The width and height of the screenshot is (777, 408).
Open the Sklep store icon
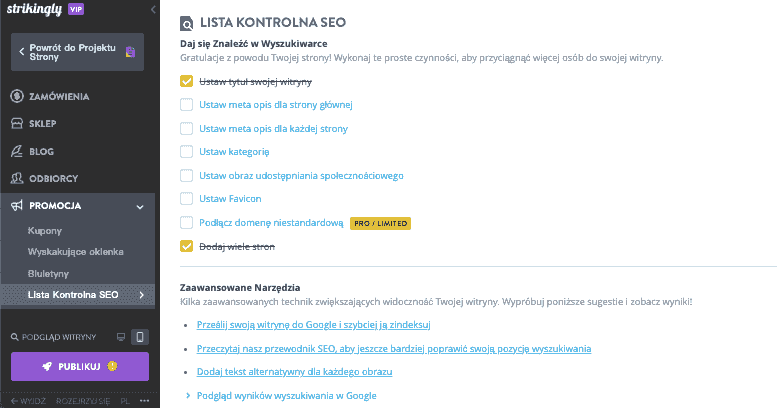tap(17, 123)
